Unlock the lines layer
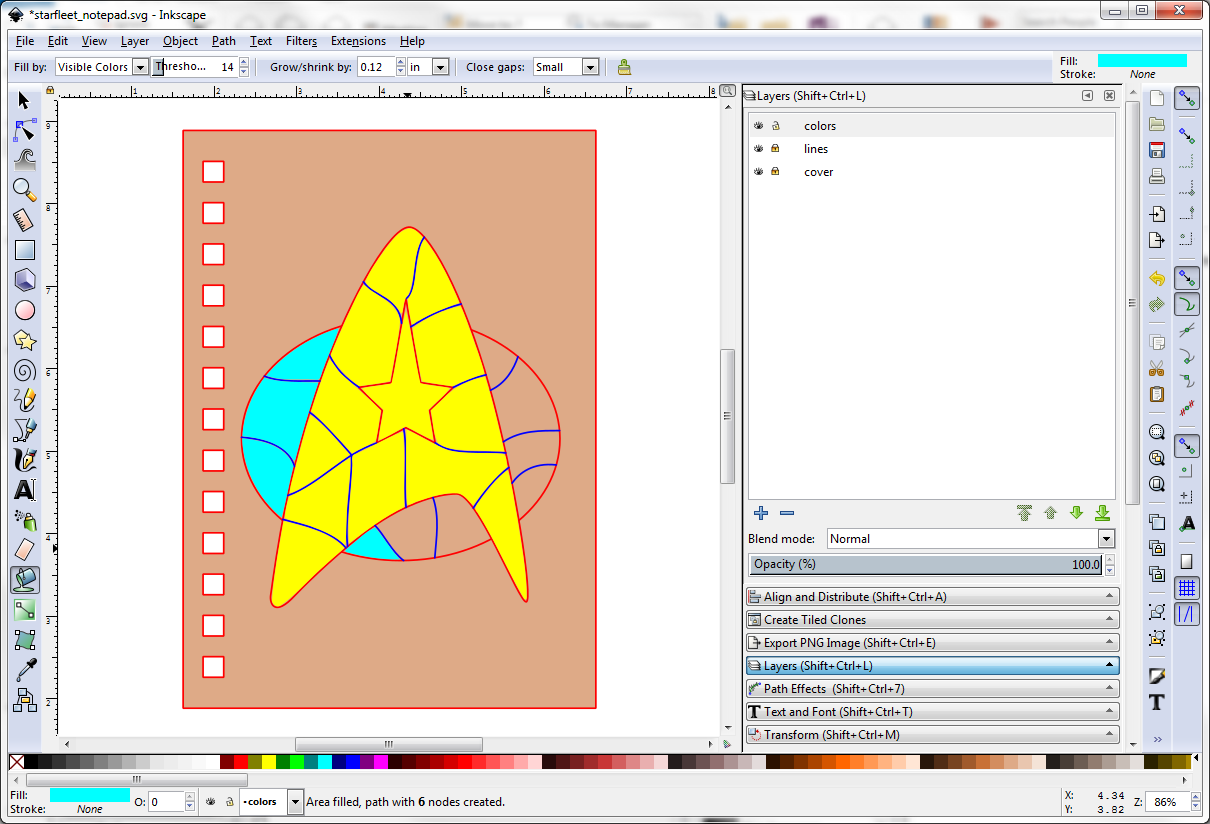This screenshot has height=824, width=1210. click(x=775, y=149)
